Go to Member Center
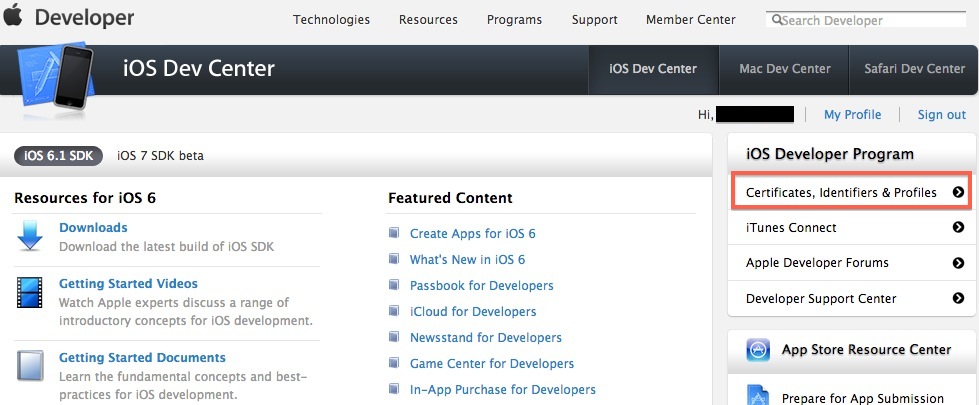 point(691,20)
